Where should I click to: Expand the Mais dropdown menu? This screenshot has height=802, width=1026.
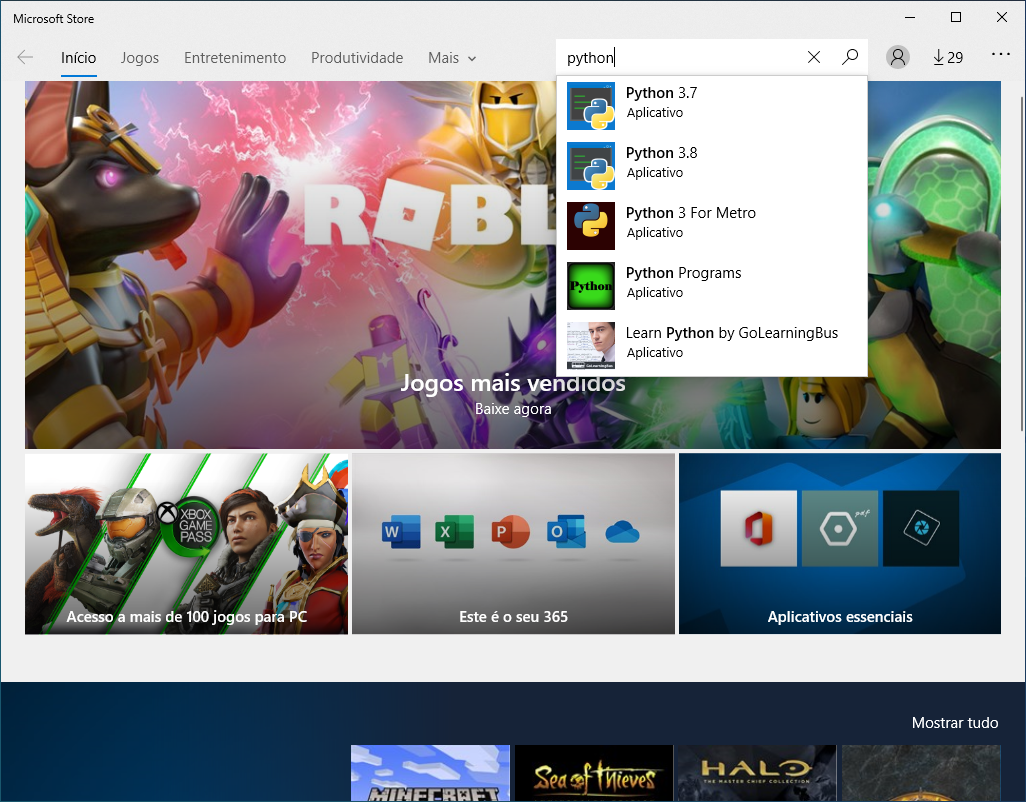pos(452,58)
